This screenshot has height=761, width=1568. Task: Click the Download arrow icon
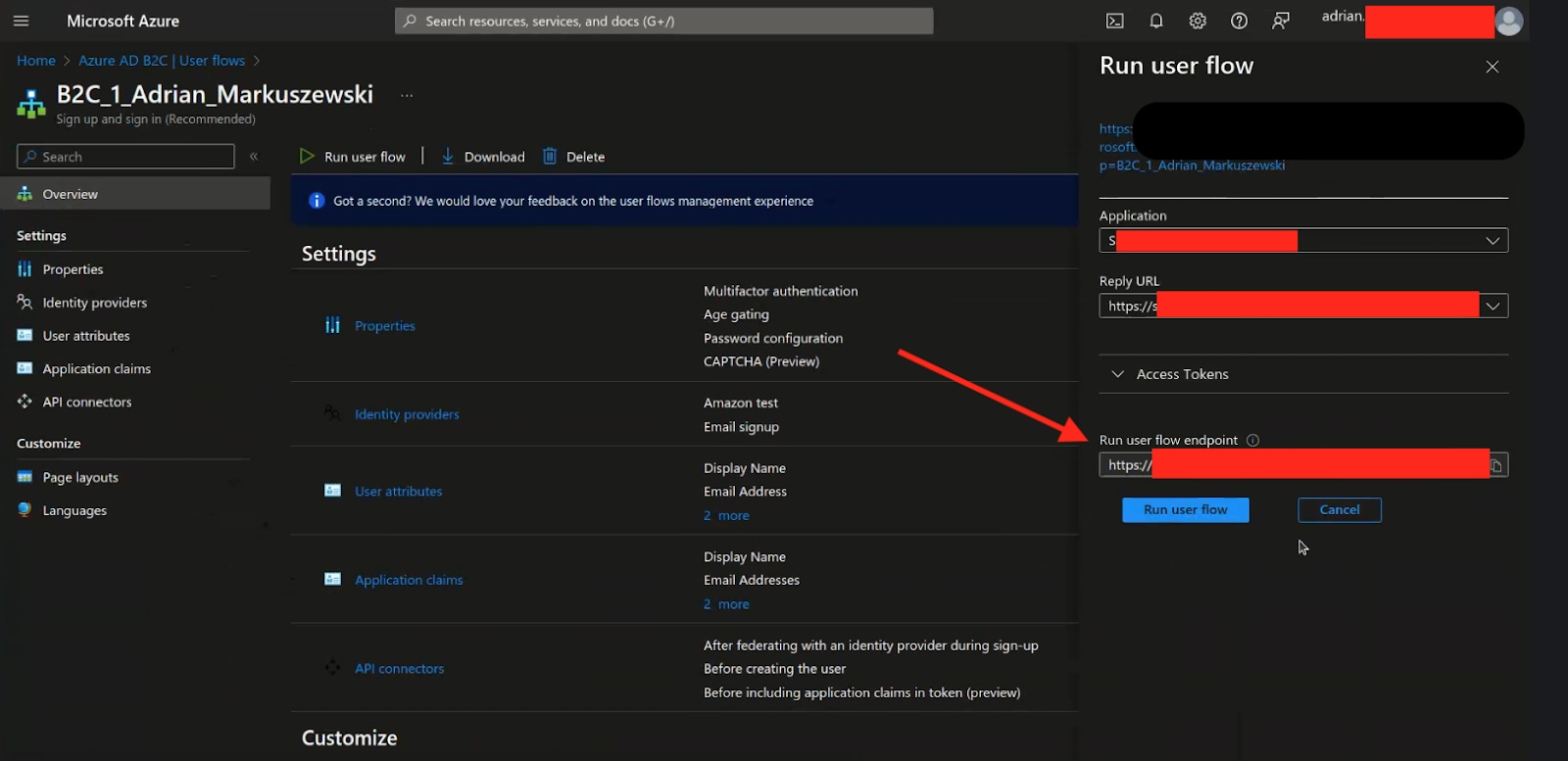pyautogui.click(x=448, y=156)
